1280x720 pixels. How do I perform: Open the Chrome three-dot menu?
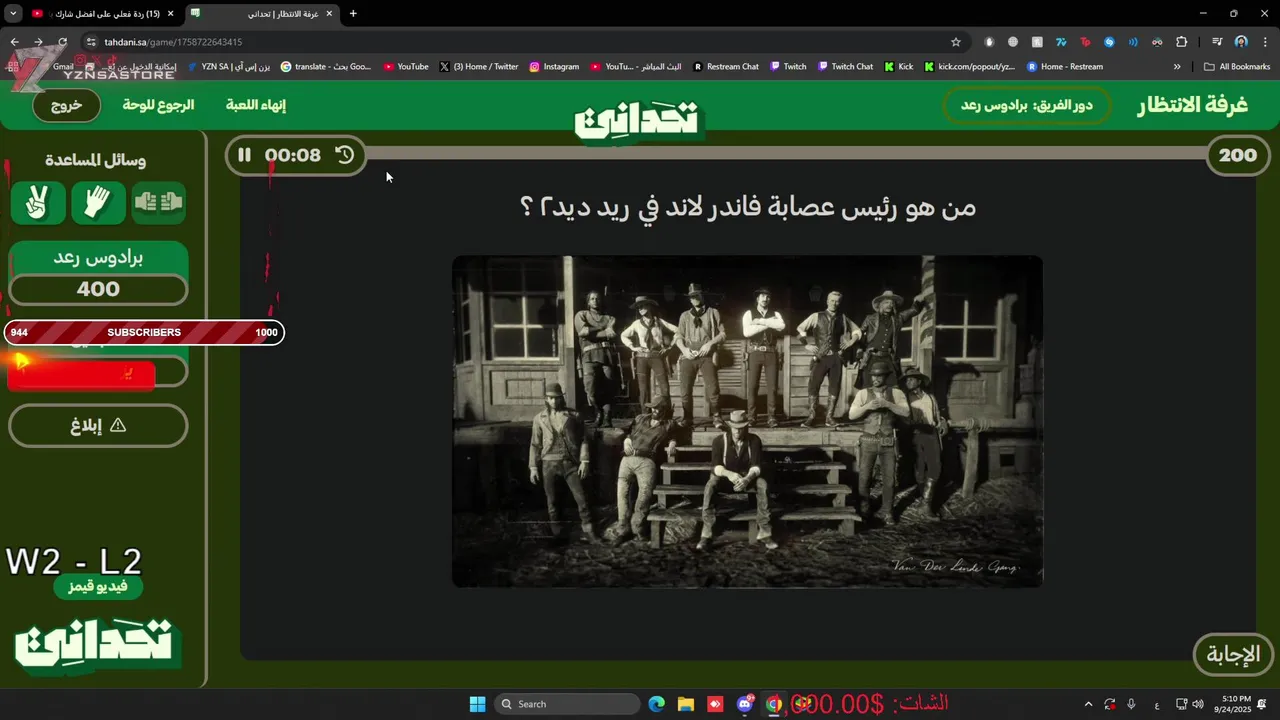pyautogui.click(x=1265, y=42)
